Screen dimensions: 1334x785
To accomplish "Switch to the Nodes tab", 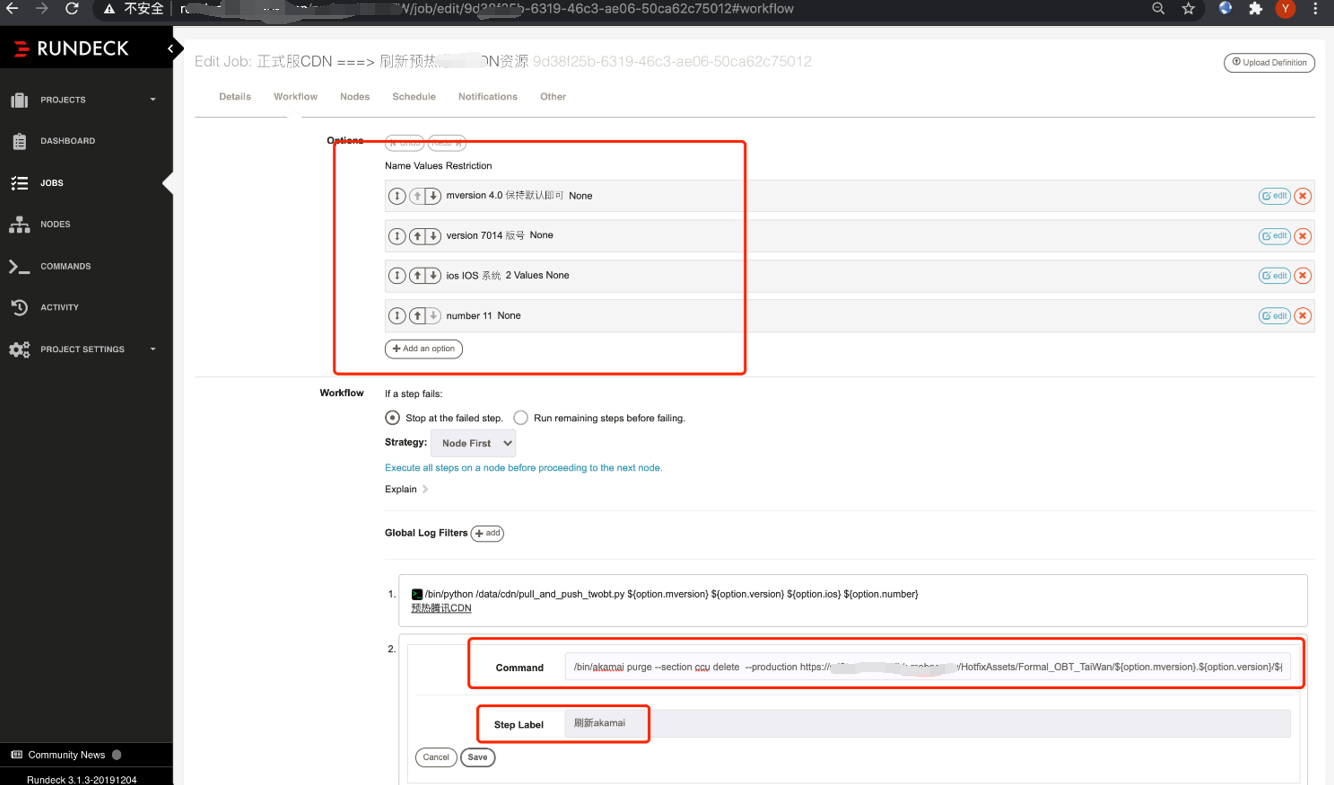I will [x=355, y=97].
